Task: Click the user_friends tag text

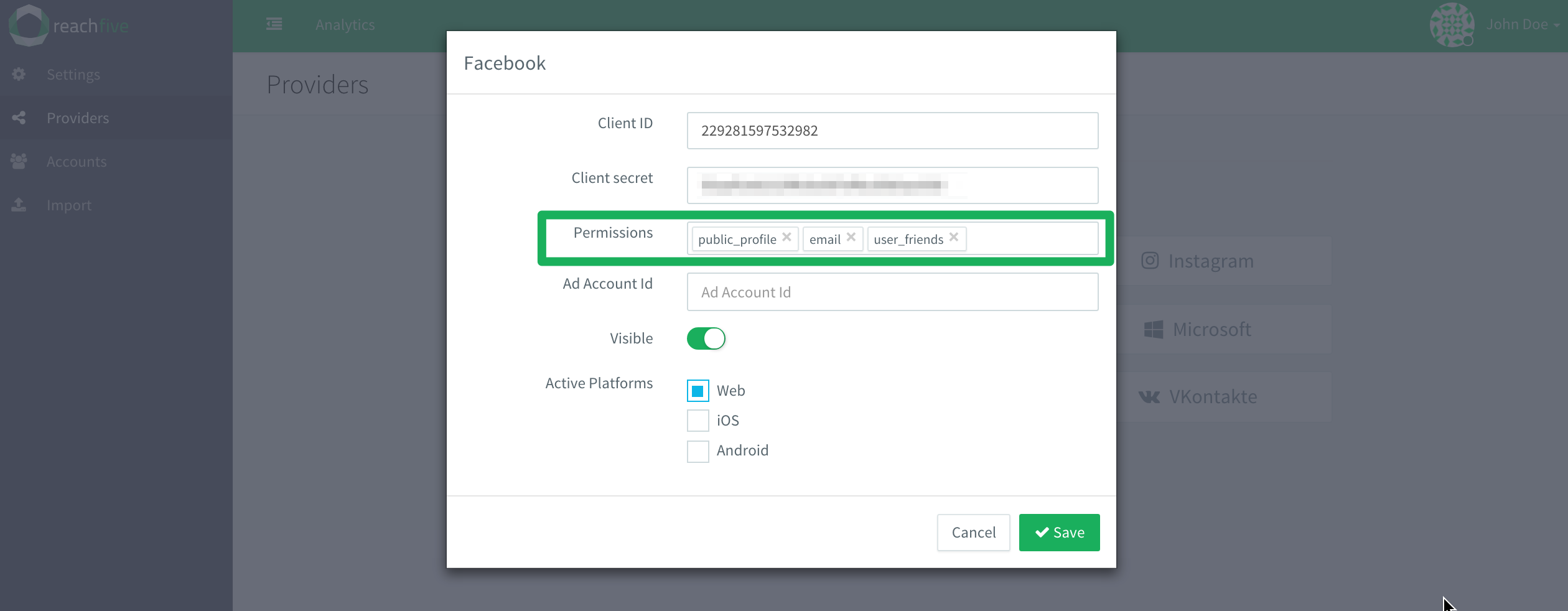Action: coord(908,240)
